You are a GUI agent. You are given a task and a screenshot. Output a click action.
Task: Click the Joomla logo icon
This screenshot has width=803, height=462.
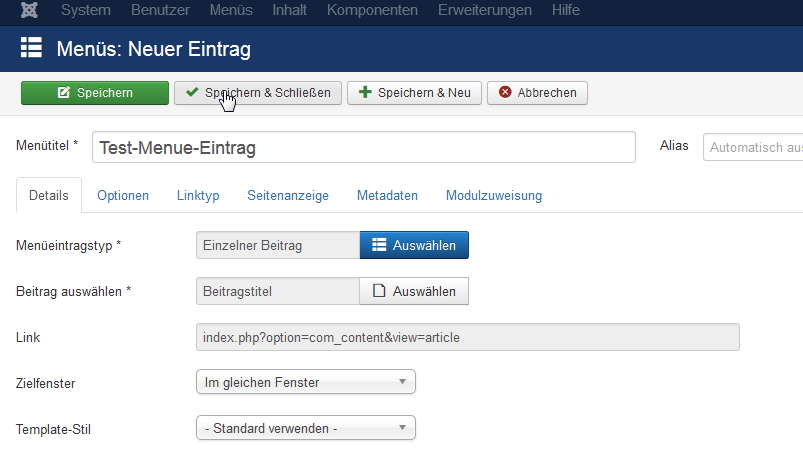[29, 10]
